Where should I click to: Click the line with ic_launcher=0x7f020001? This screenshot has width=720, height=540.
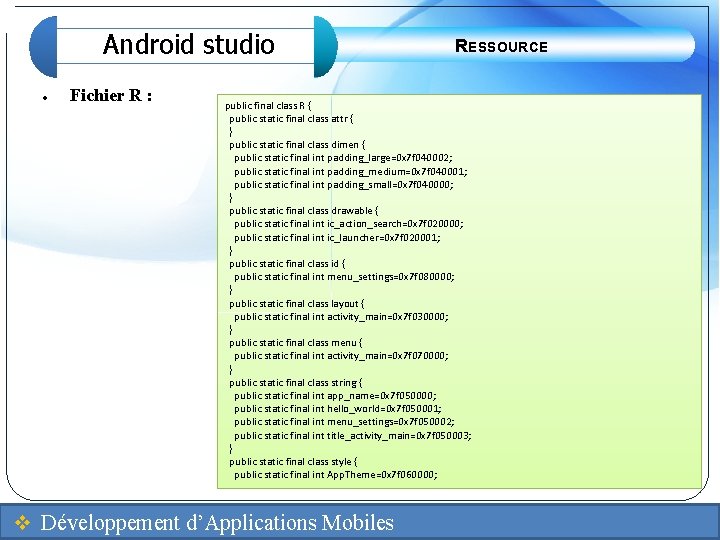337,238
